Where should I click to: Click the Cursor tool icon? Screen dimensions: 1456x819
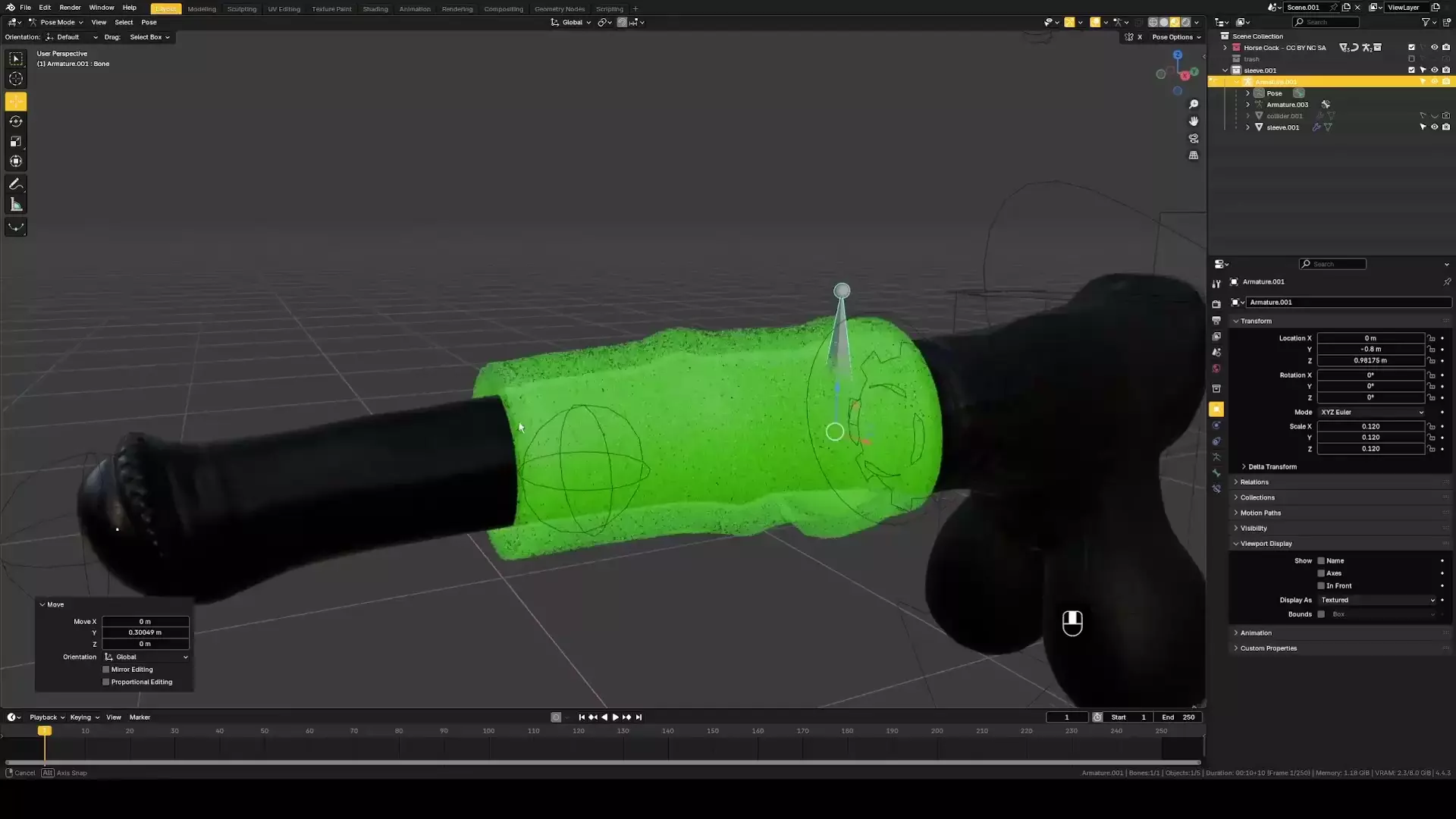point(16,79)
